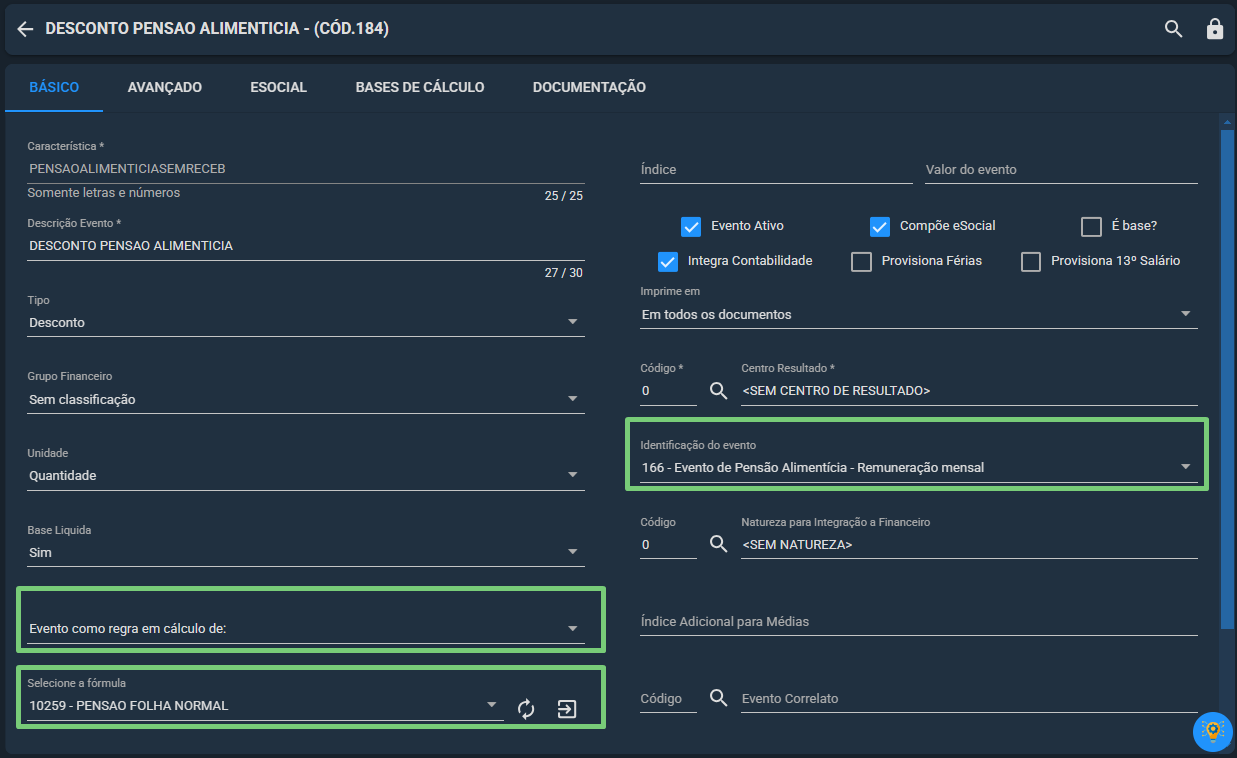Open the lightbulb help button
Image resolution: width=1237 pixels, height=758 pixels.
1212,731
